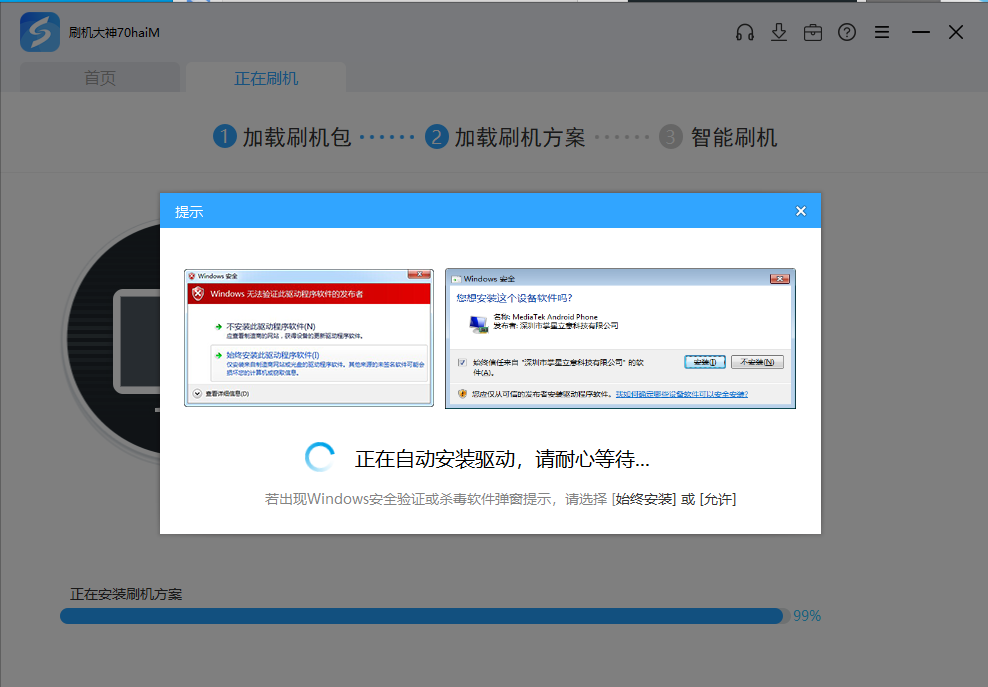Click the loading spinner icon

coord(319,458)
